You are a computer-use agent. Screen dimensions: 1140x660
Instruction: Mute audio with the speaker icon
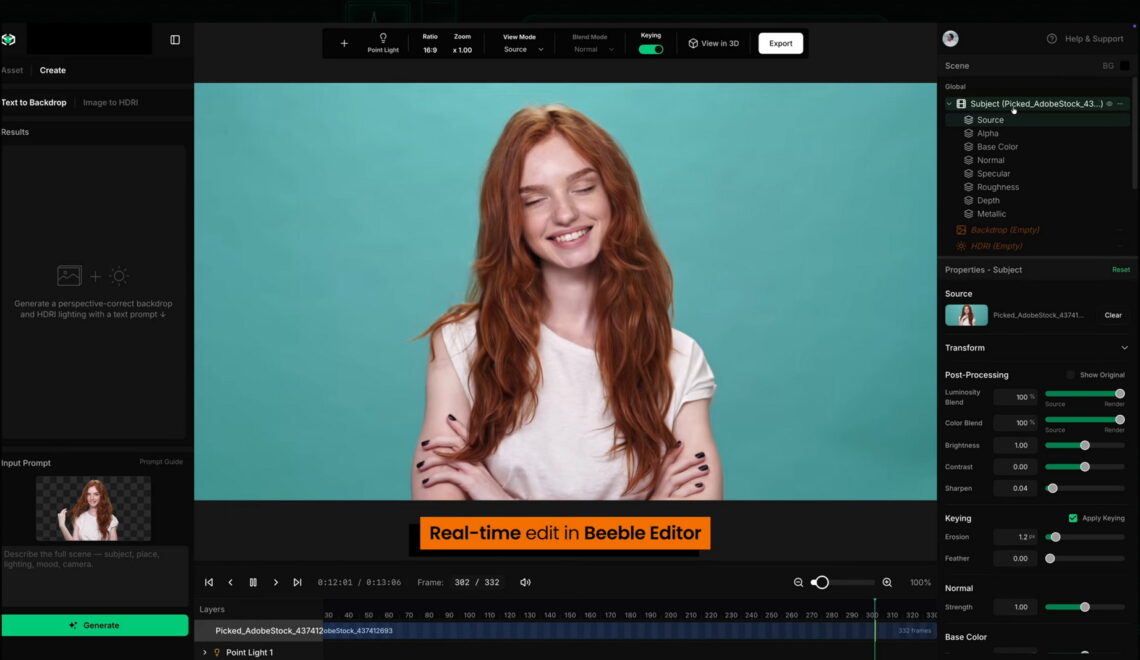click(525, 582)
